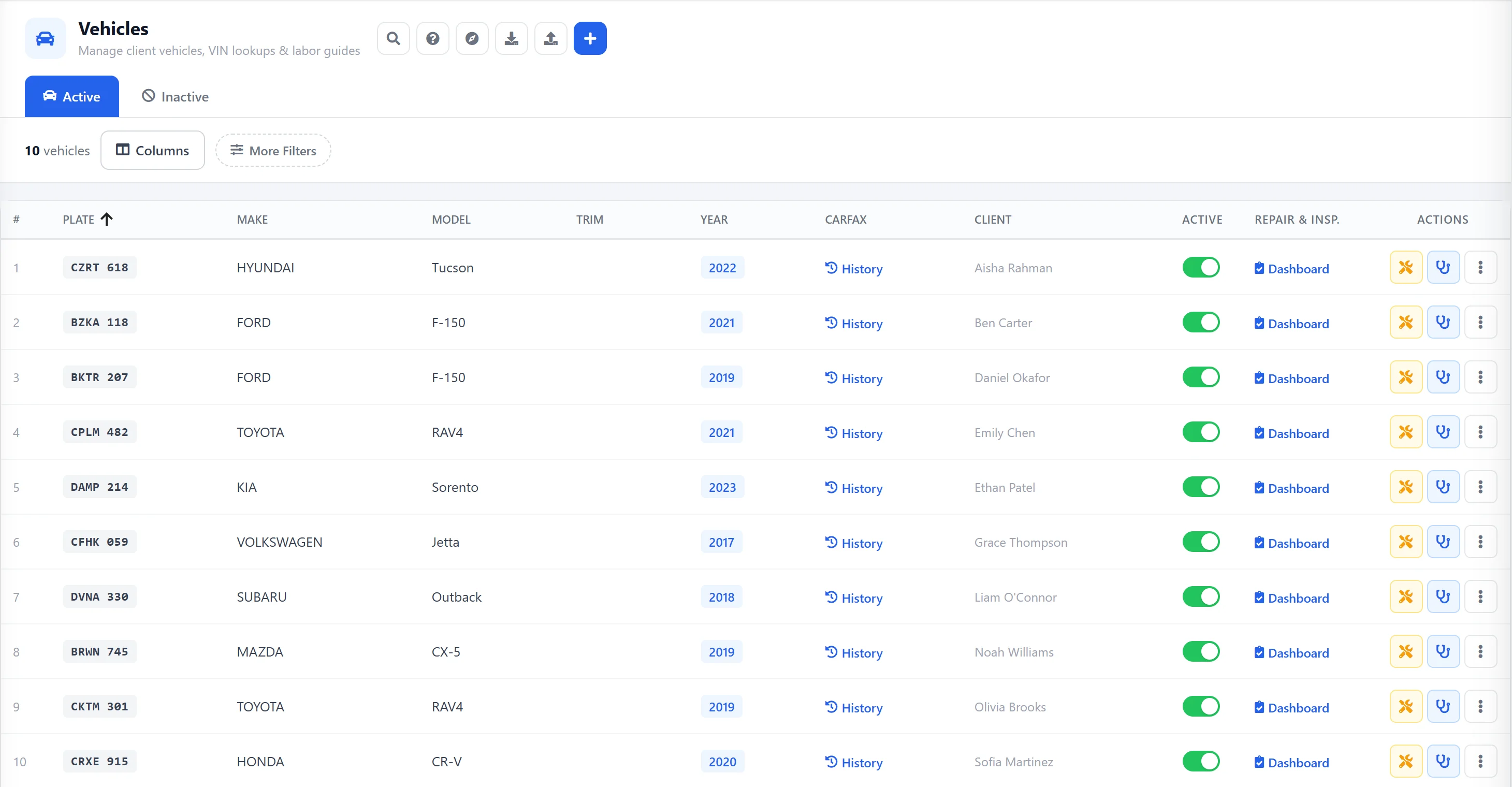1512x787 pixels.
Task: Sort by the MAKE column header
Action: point(252,220)
